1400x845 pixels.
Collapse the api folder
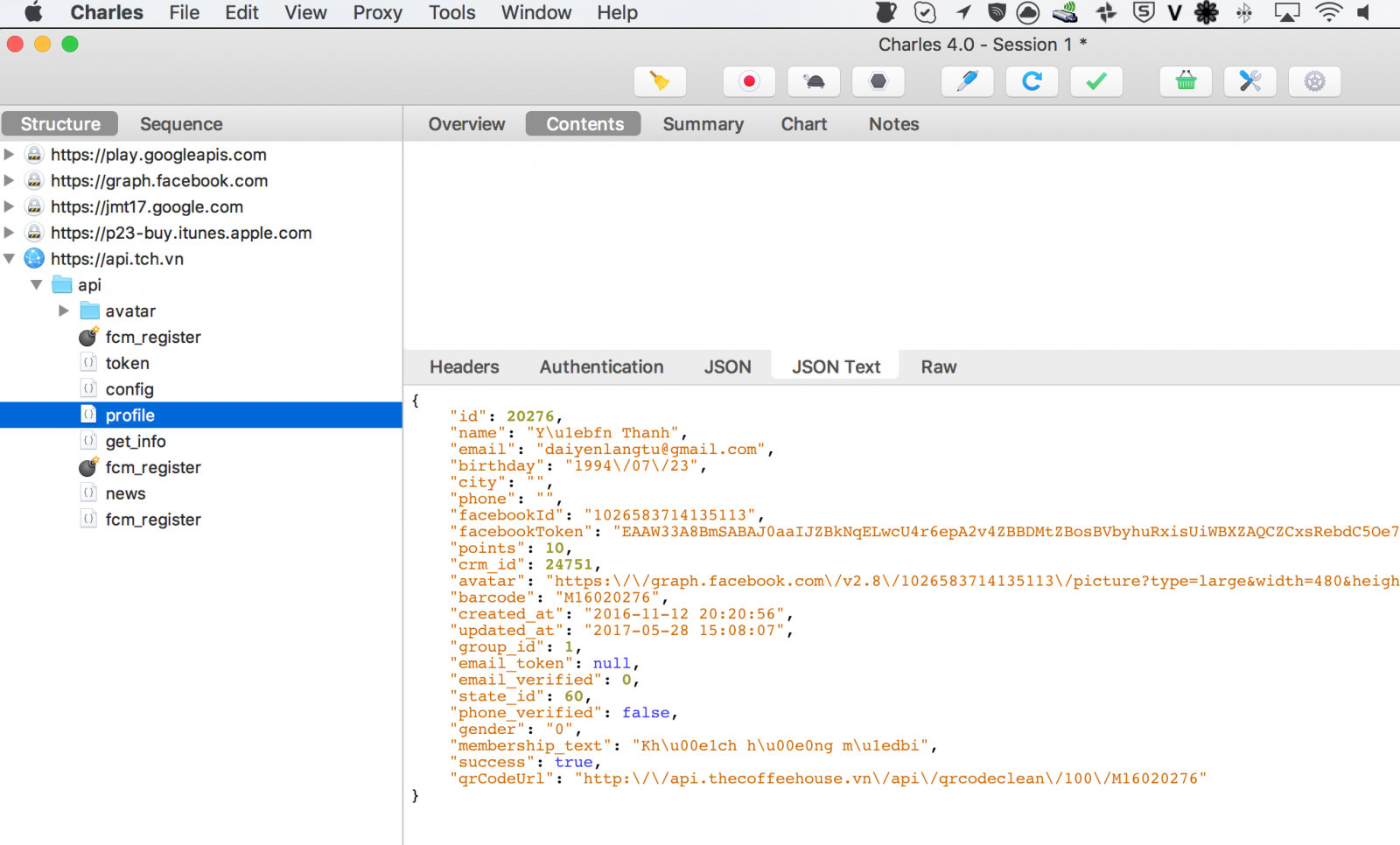click(x=37, y=285)
